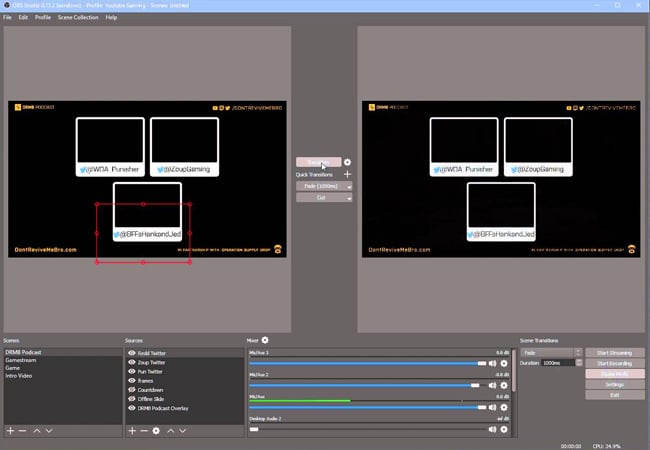Viewport: 650px width, 450px height.
Task: Click Start Recording
Action: (615, 363)
